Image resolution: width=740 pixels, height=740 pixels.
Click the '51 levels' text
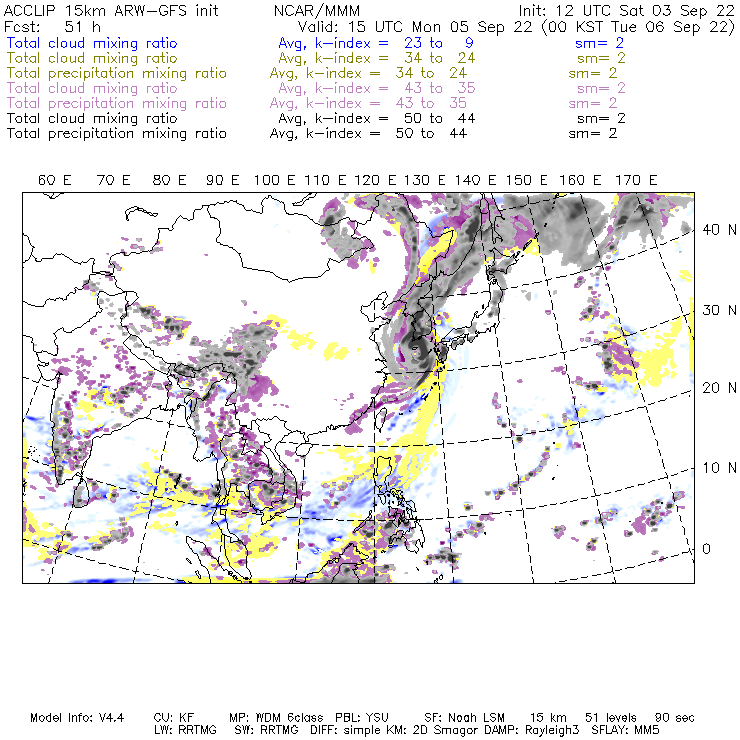[611, 718]
